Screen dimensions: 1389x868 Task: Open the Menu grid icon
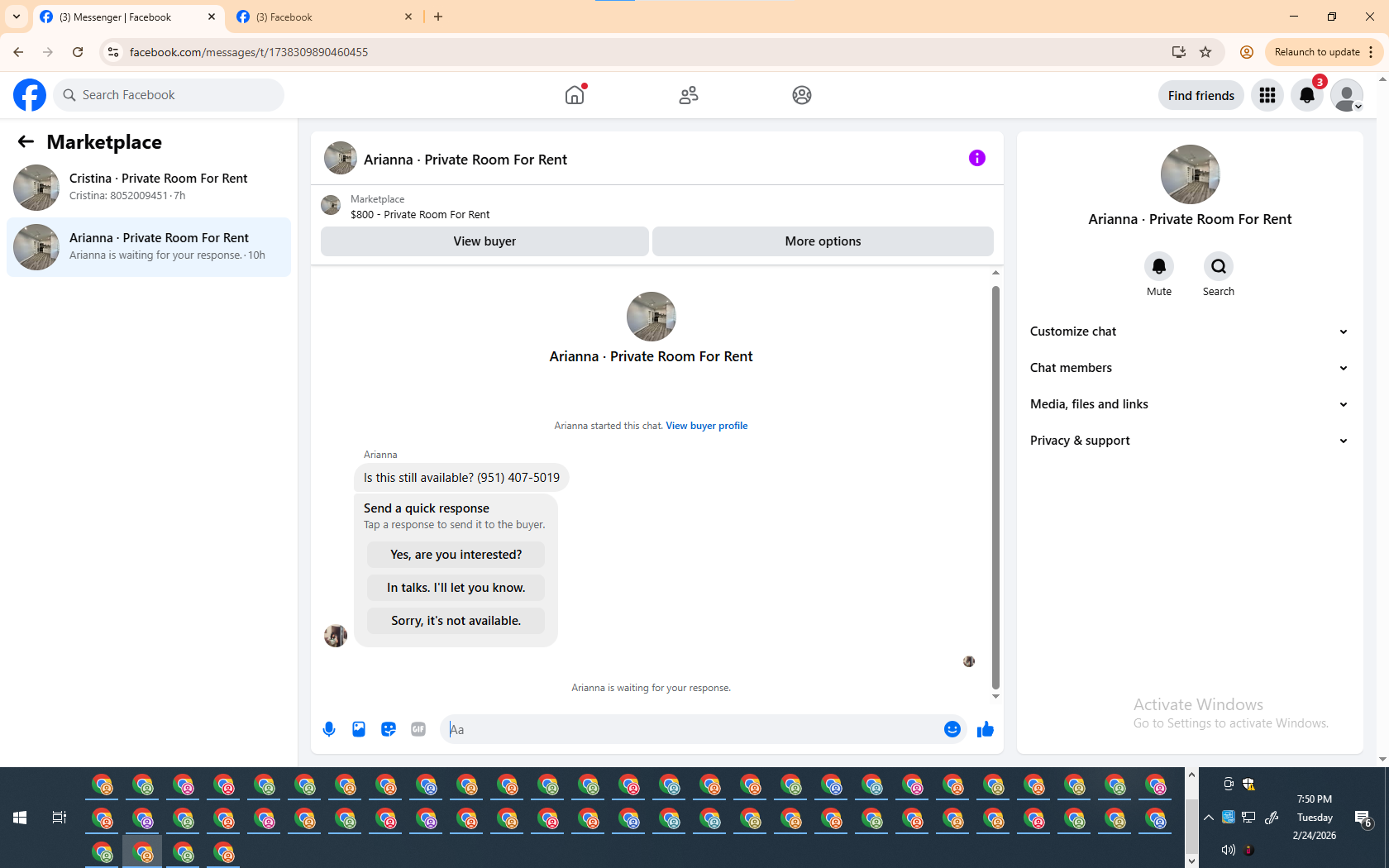click(x=1267, y=95)
